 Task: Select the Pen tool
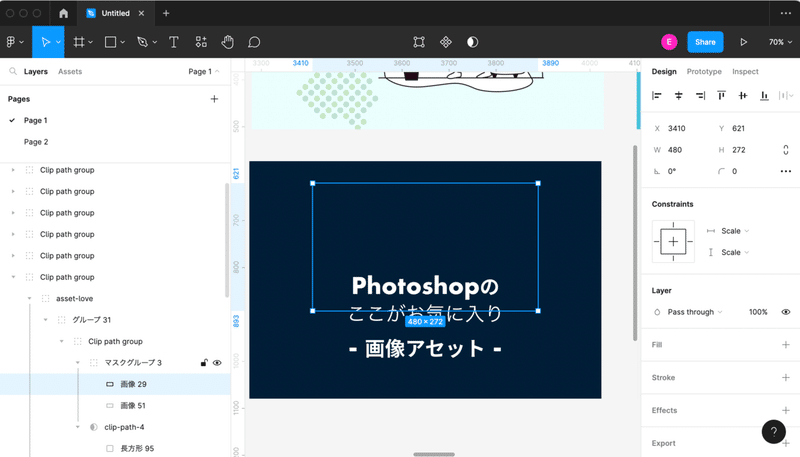click(142, 42)
